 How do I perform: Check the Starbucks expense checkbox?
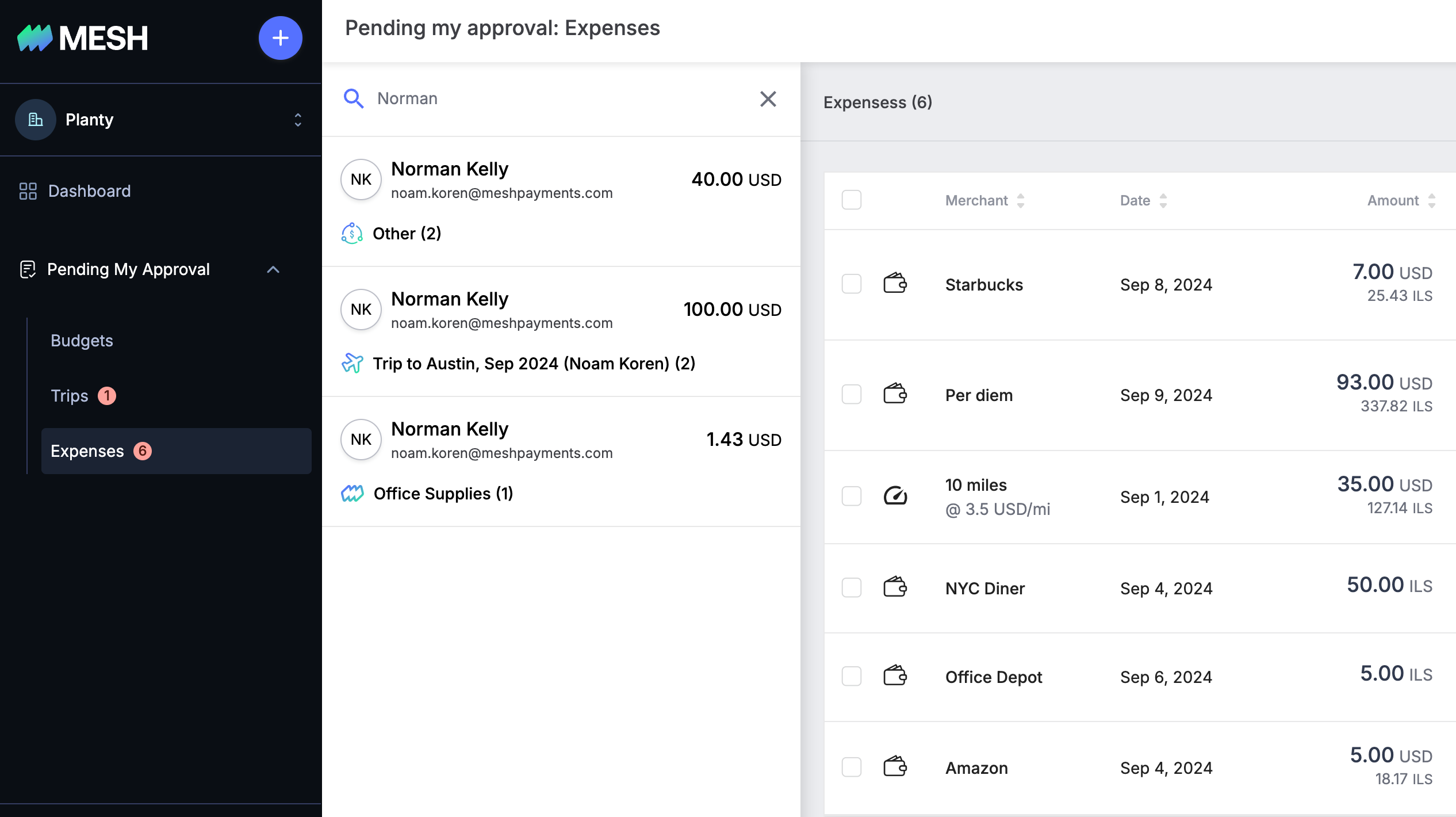pyautogui.click(x=852, y=284)
